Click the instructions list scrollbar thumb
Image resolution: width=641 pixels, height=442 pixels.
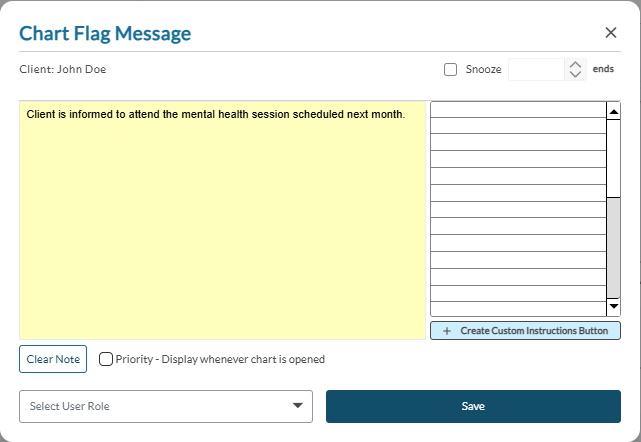coord(614,246)
